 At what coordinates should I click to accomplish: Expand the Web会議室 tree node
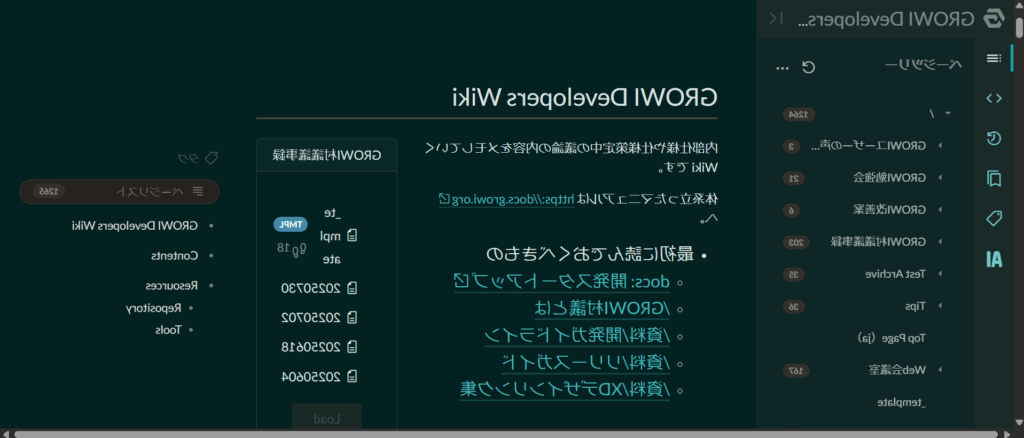pos(940,370)
